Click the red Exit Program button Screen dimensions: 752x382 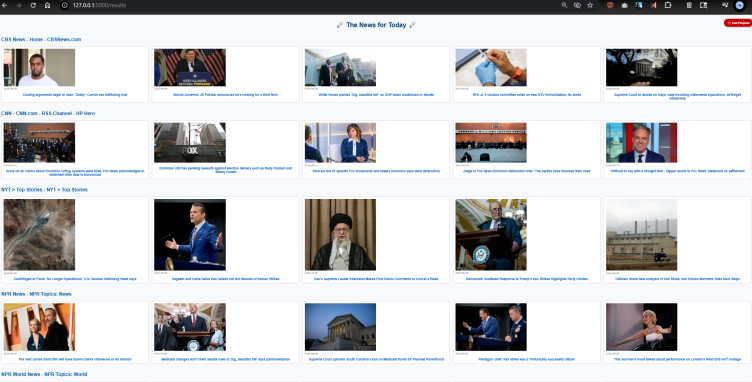click(x=738, y=23)
